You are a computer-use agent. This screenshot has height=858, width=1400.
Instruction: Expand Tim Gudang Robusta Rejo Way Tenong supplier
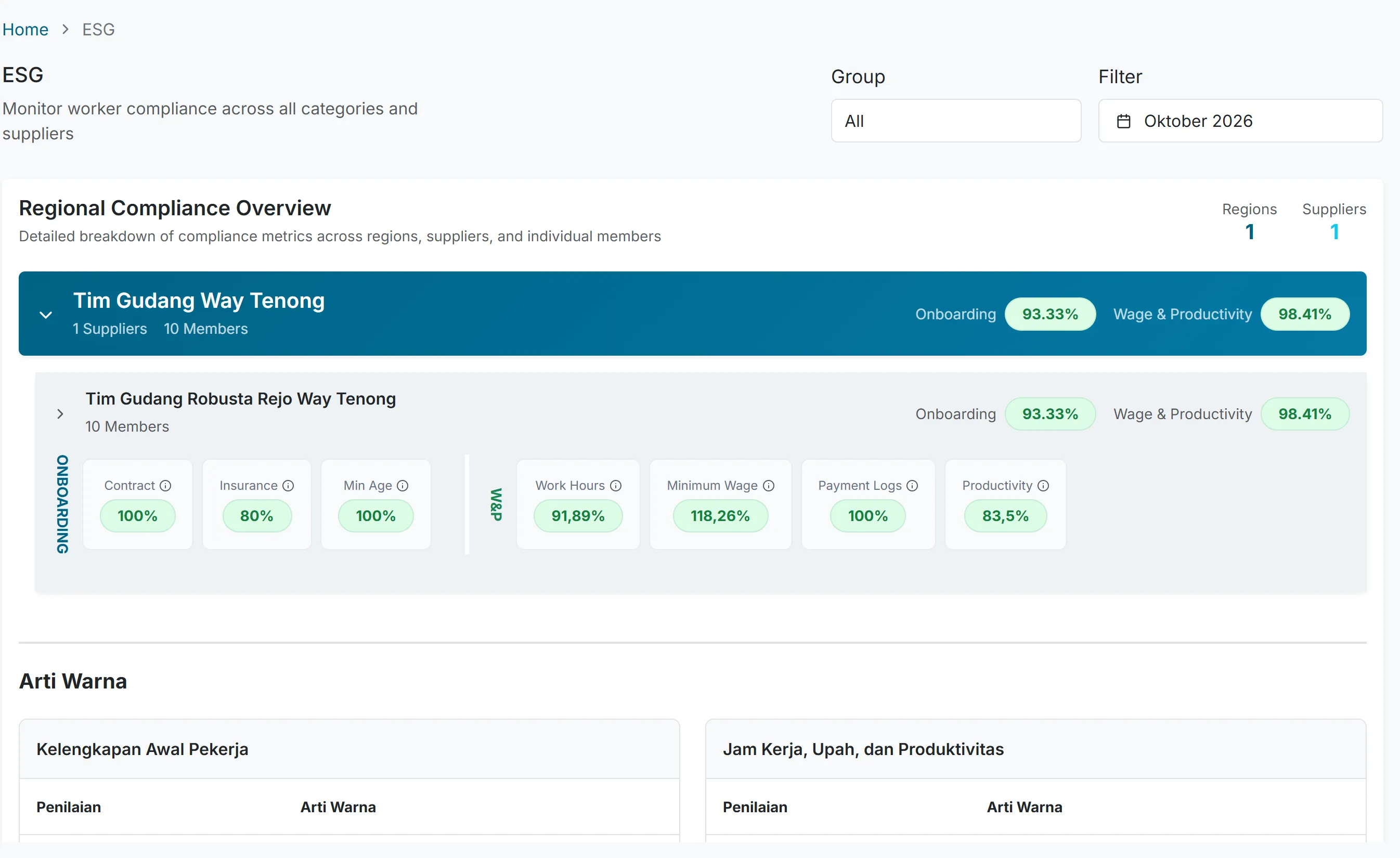tap(60, 413)
